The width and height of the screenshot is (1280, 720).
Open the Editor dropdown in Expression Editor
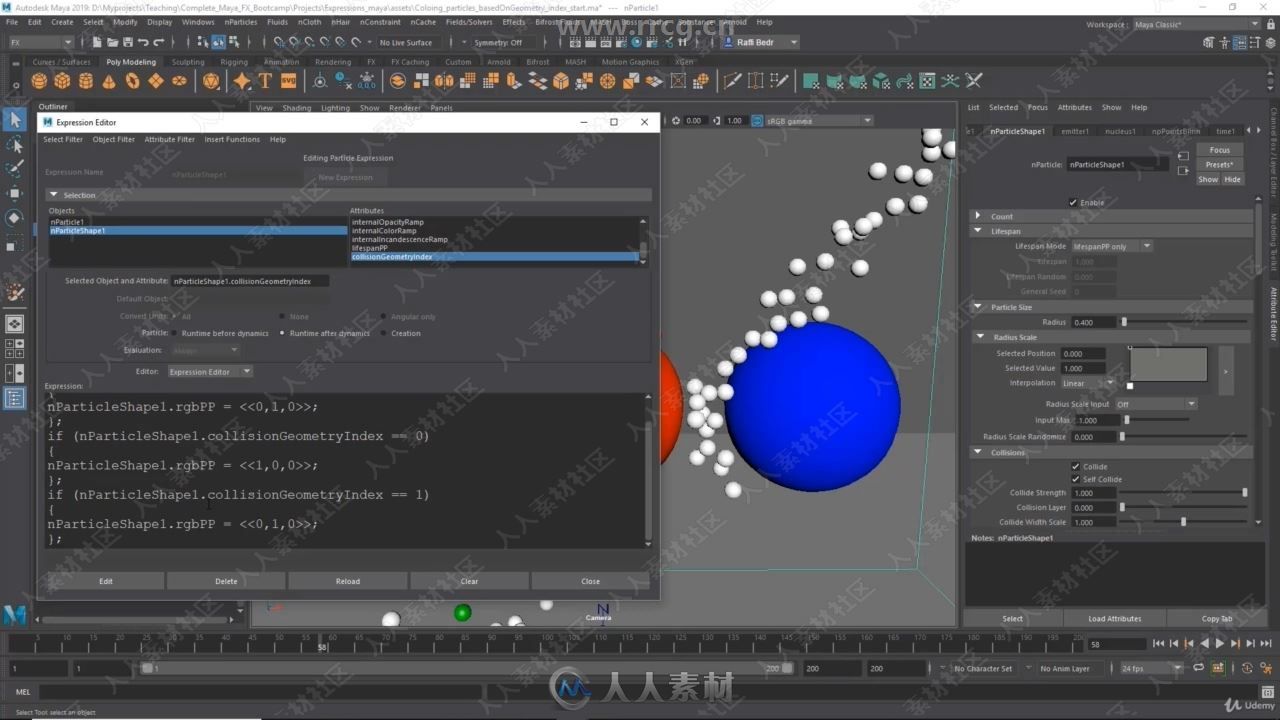[x=210, y=372]
